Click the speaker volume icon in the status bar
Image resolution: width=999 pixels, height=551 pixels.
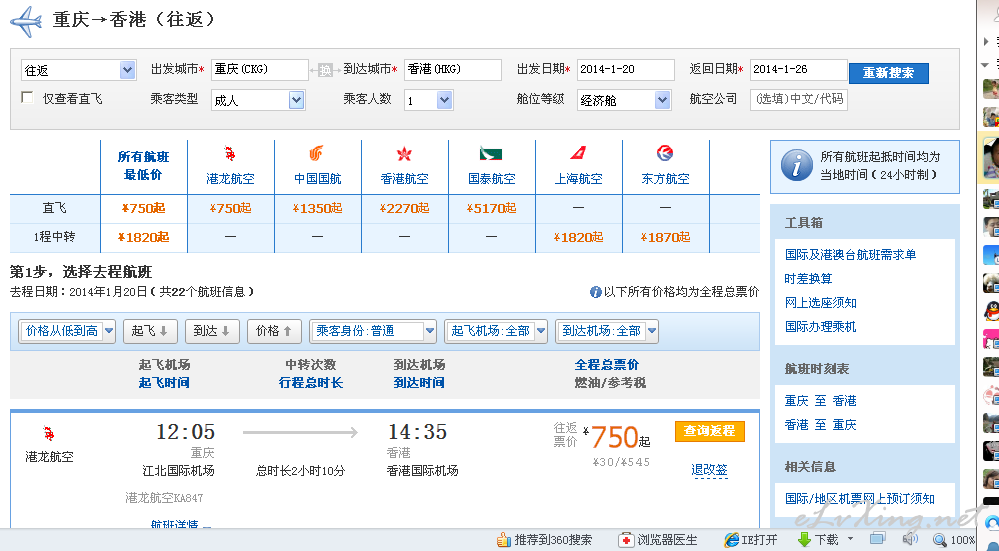[909, 540]
